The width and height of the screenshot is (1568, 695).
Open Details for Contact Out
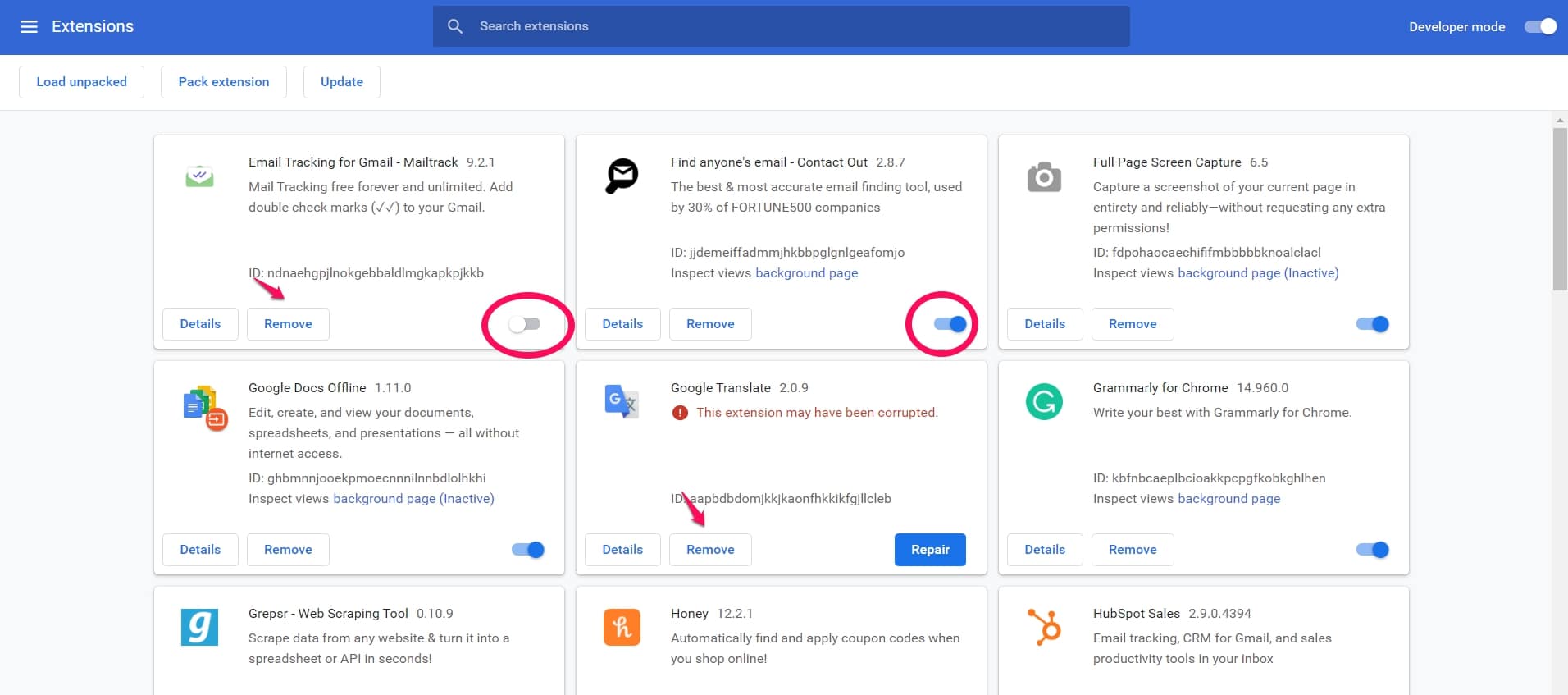click(x=622, y=324)
